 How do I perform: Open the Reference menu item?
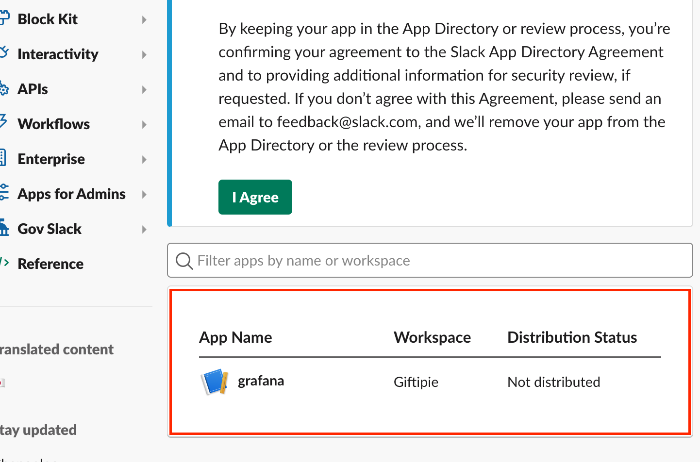[50, 264]
